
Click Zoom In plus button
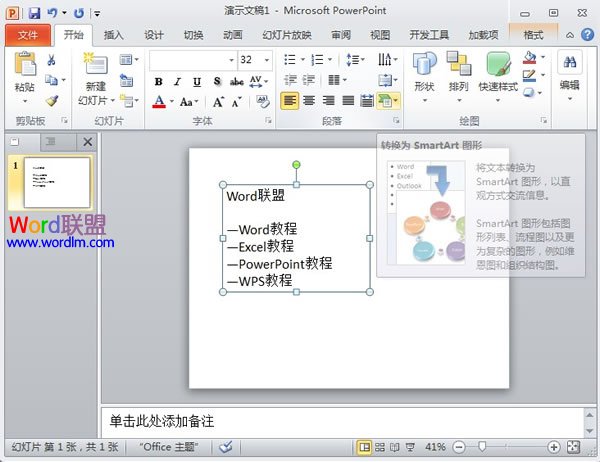click(x=554, y=447)
